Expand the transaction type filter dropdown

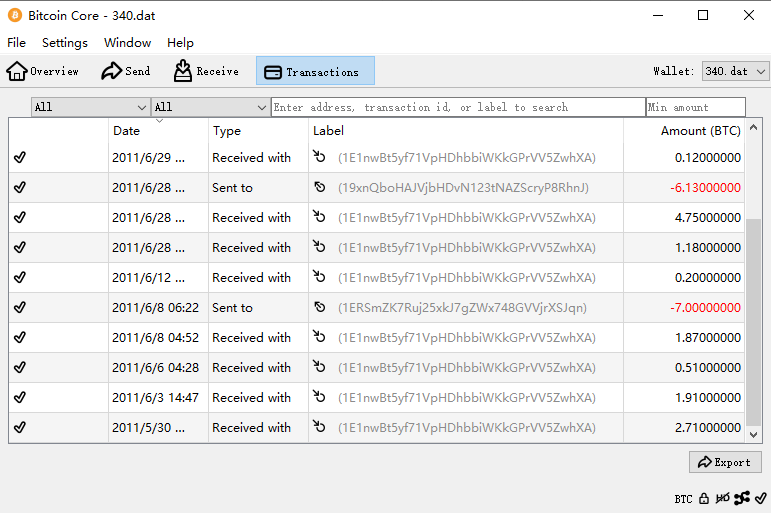[210, 107]
